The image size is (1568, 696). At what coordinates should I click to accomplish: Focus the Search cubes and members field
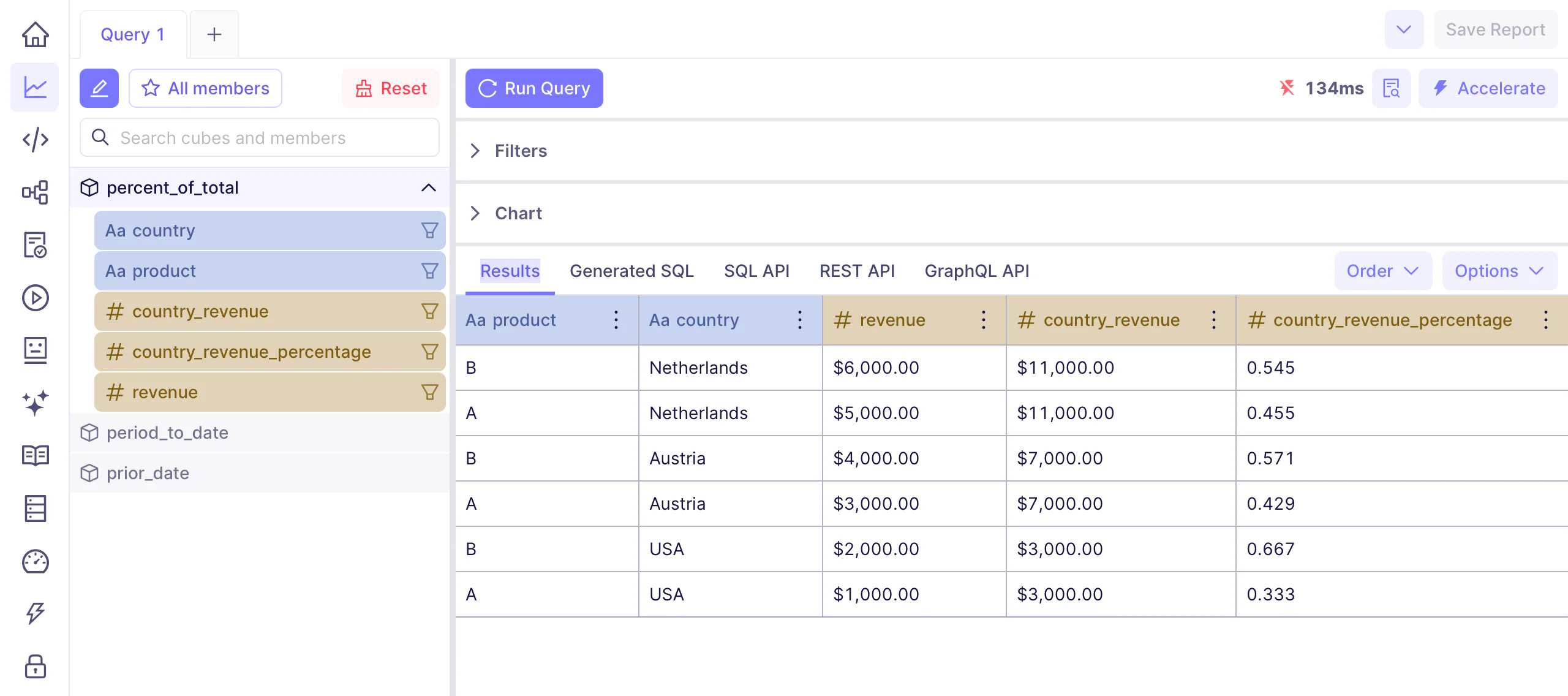click(260, 138)
